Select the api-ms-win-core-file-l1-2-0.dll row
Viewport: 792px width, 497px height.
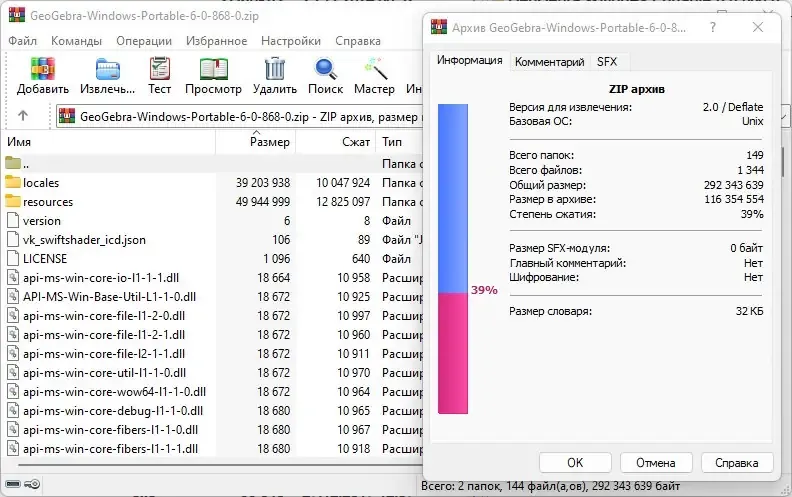tap(212, 316)
